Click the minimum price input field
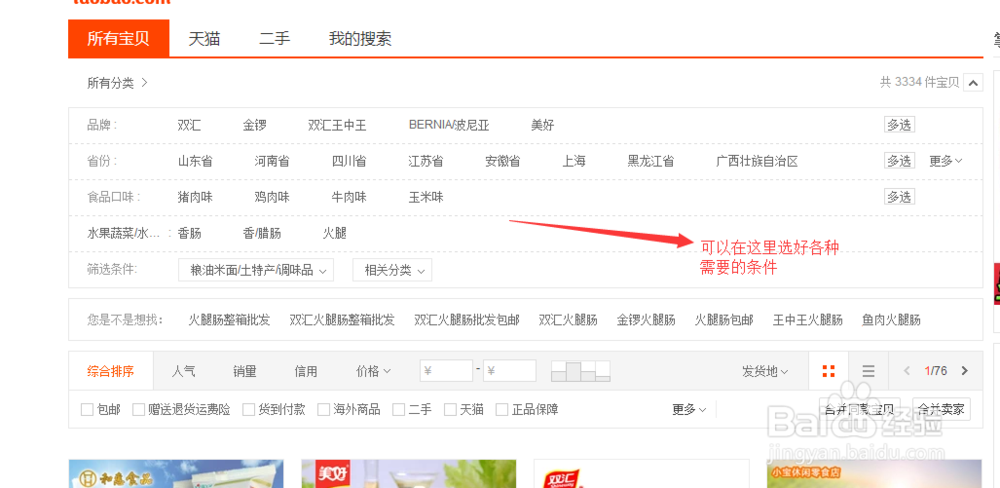Viewport: 1000px width, 488px height. (x=446, y=371)
